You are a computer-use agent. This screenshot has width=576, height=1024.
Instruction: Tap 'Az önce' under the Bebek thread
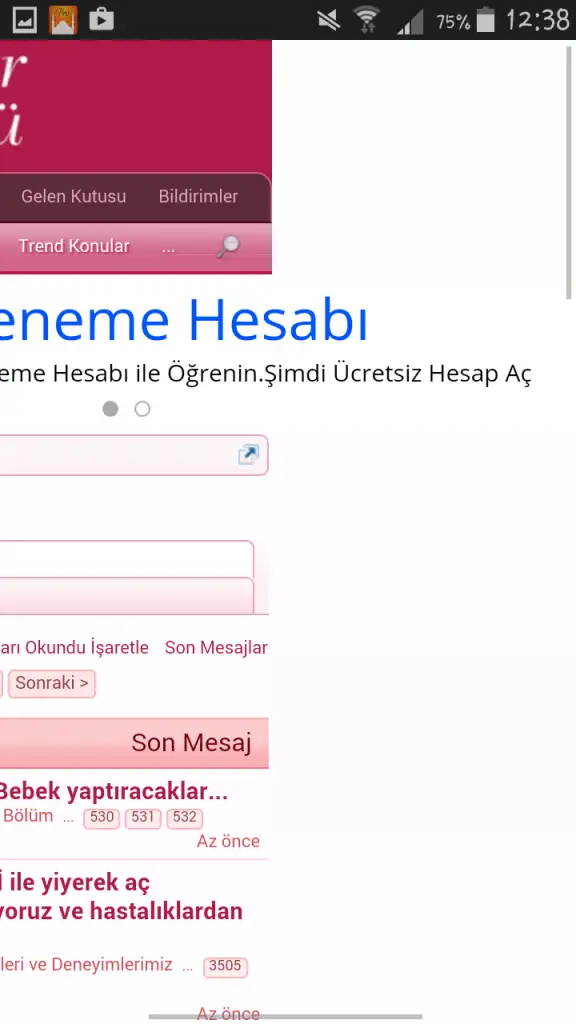(x=229, y=841)
